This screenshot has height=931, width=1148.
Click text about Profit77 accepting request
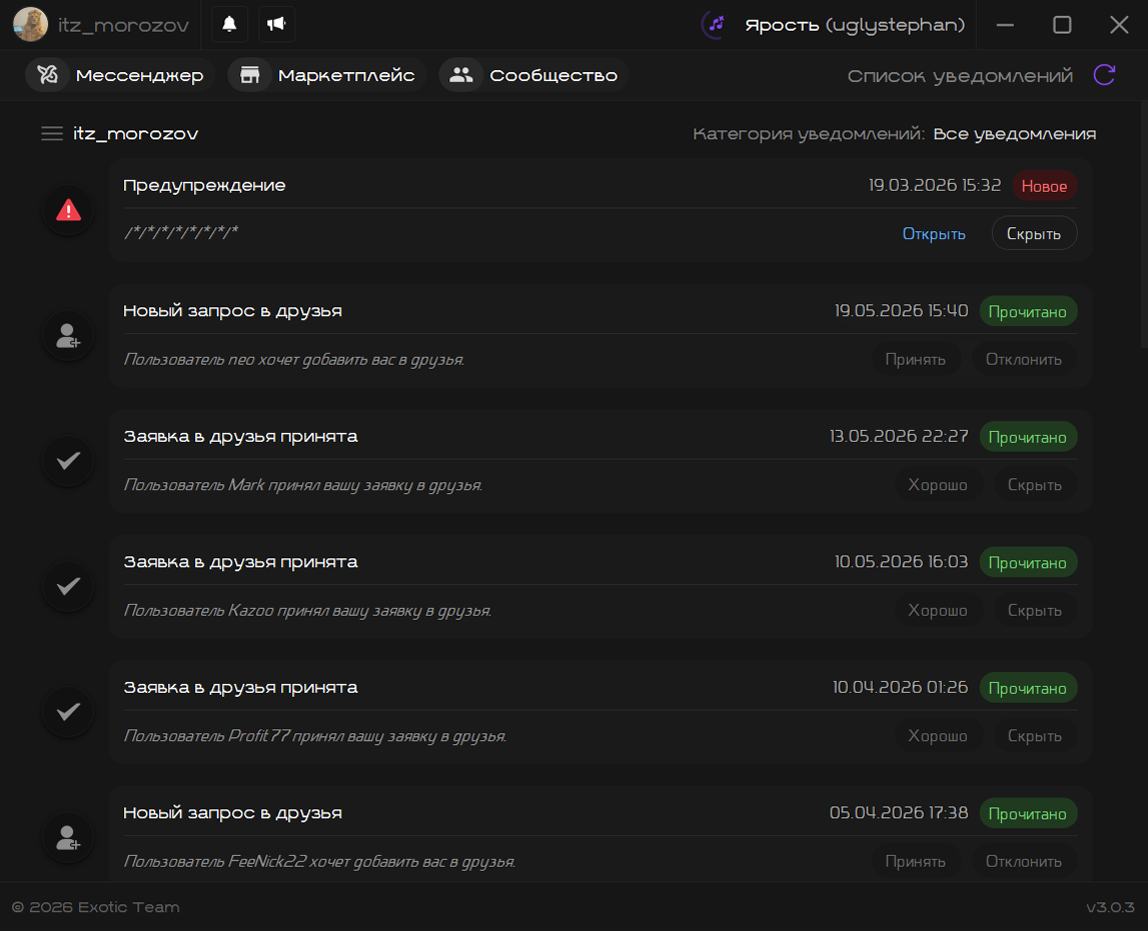coord(315,736)
